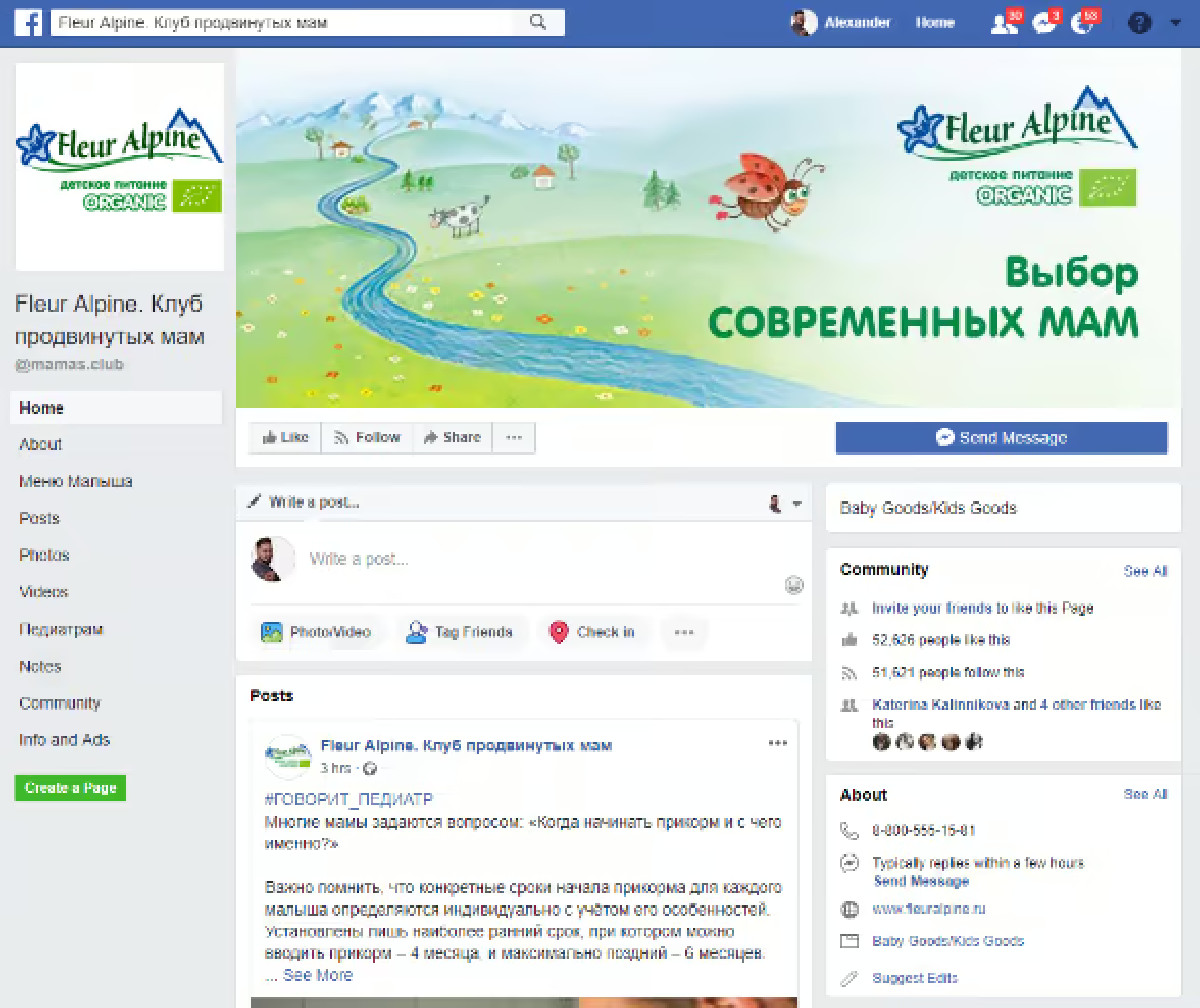
Task: Click the Suggest Edits link
Action: pos(915,978)
